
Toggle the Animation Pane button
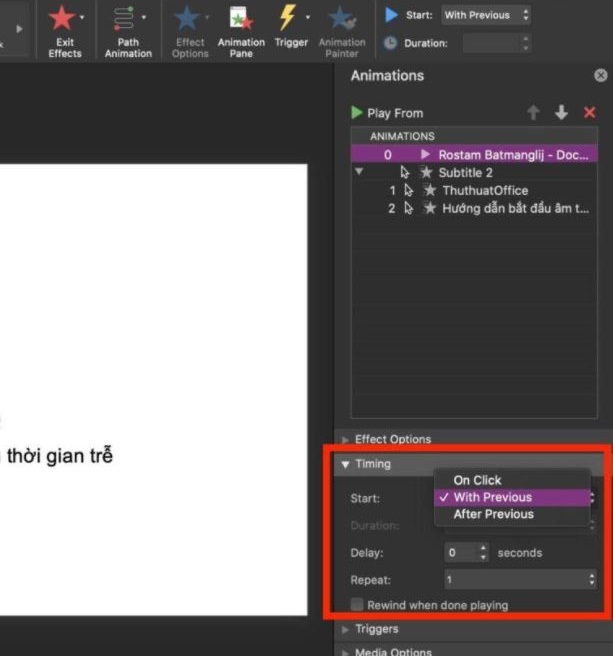[x=241, y=31]
